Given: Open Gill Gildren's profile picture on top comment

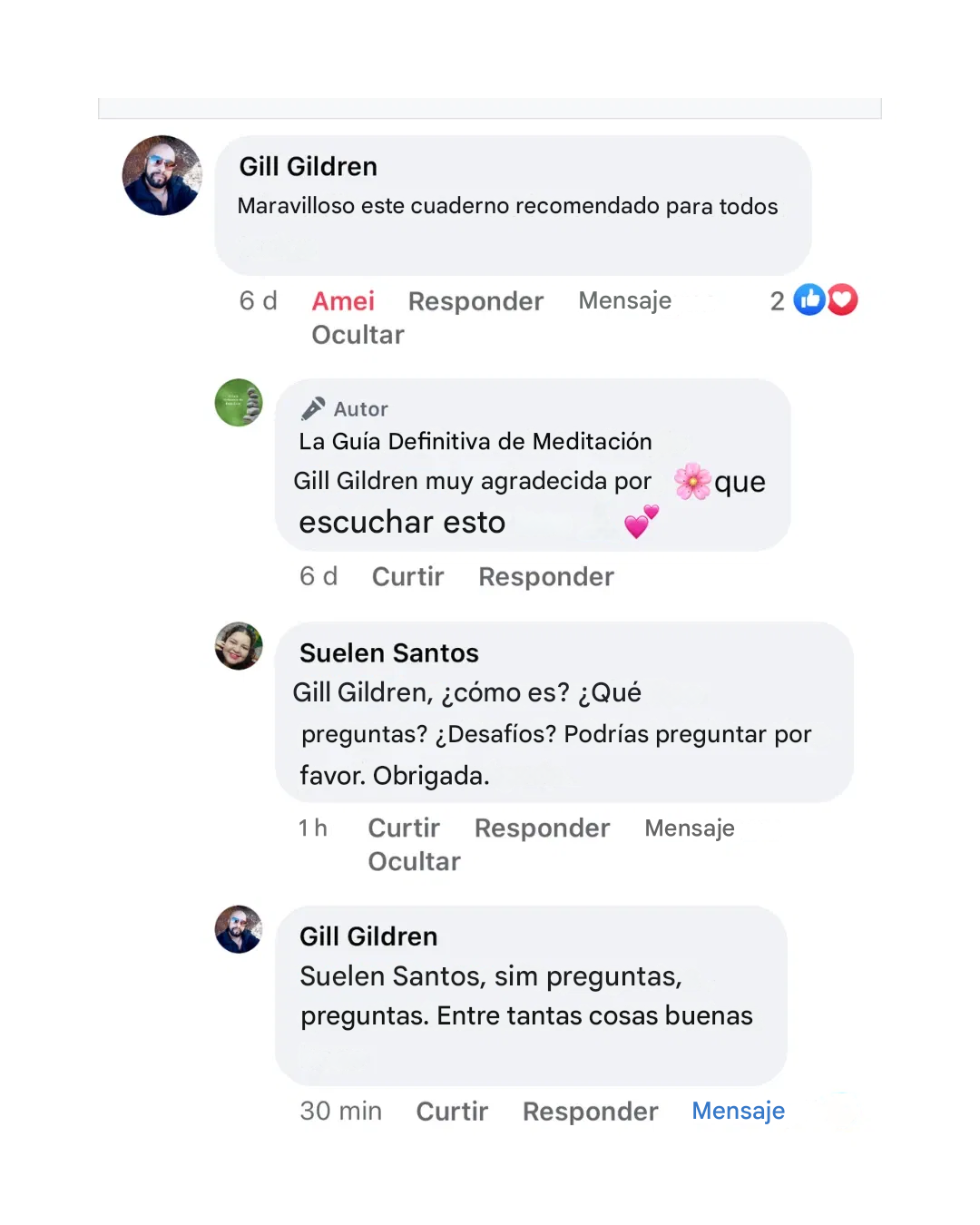Looking at the screenshot, I should [x=162, y=175].
